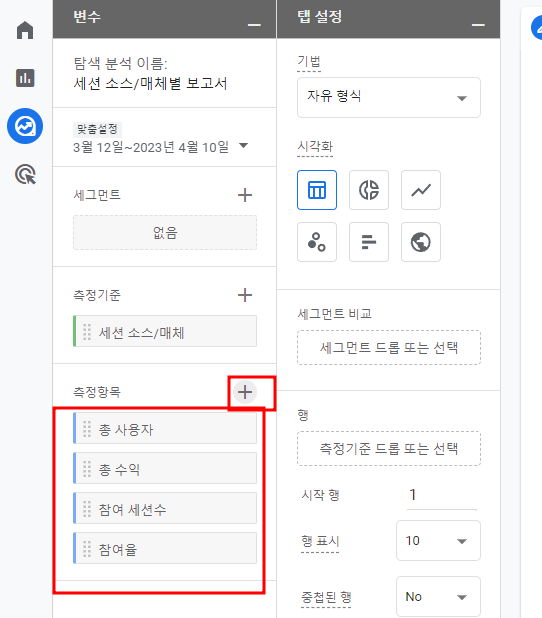
Task: Minimize the 변수 panel
Action: pos(254,25)
